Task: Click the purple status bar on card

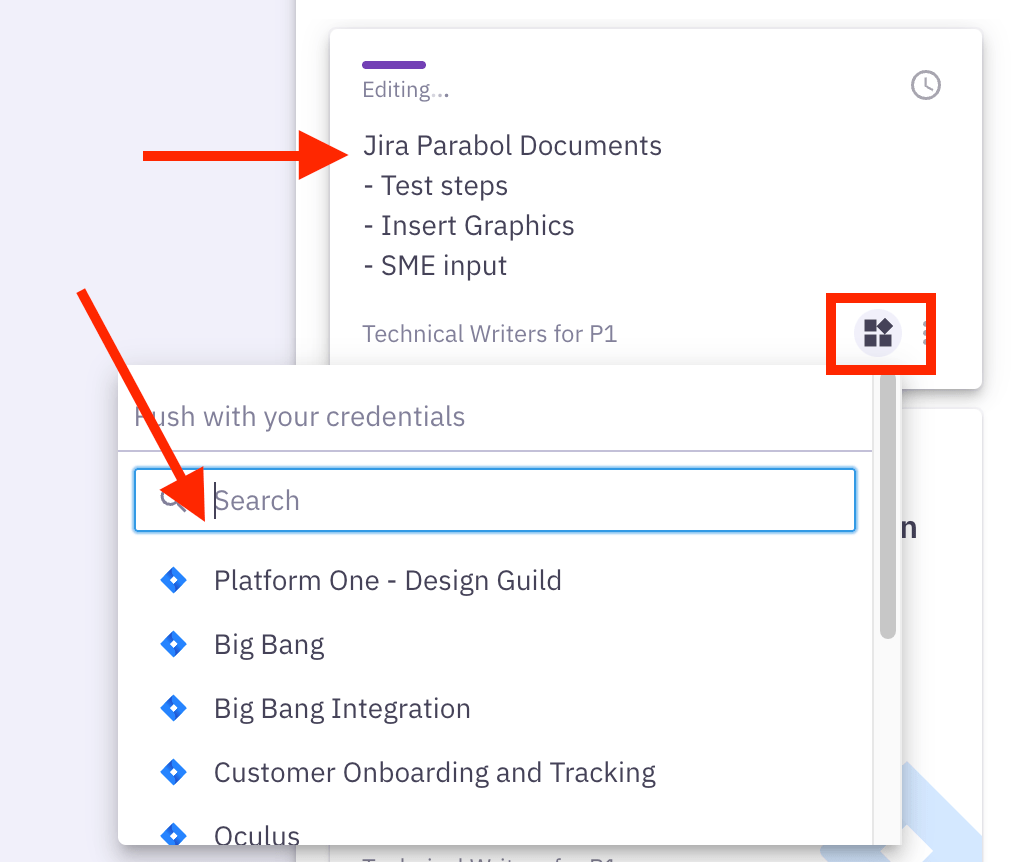Action: [x=394, y=65]
